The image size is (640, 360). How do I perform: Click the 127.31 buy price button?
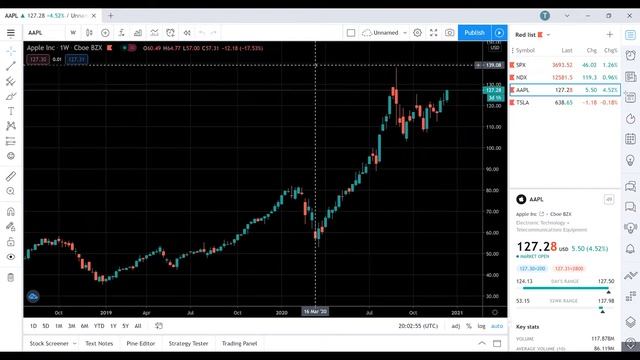76,59
